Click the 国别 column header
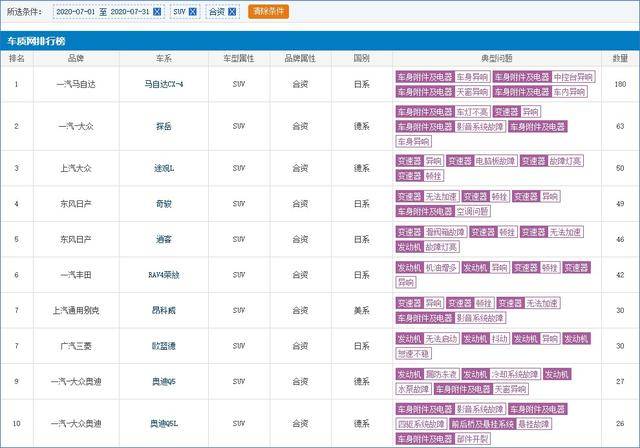The width and height of the screenshot is (640, 448). click(362, 58)
